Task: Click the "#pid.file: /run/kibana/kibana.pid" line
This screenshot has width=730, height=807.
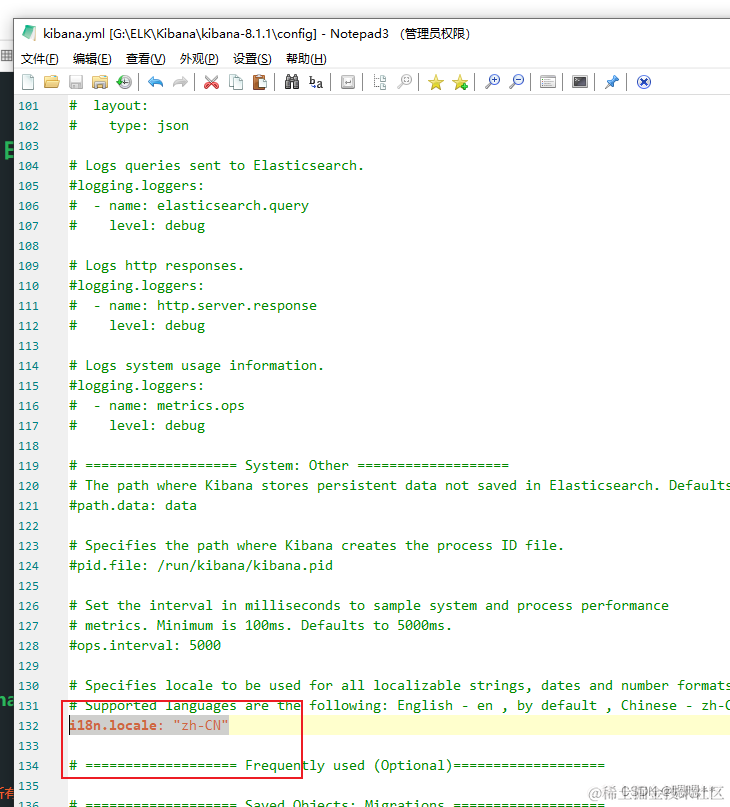Action: (201, 566)
